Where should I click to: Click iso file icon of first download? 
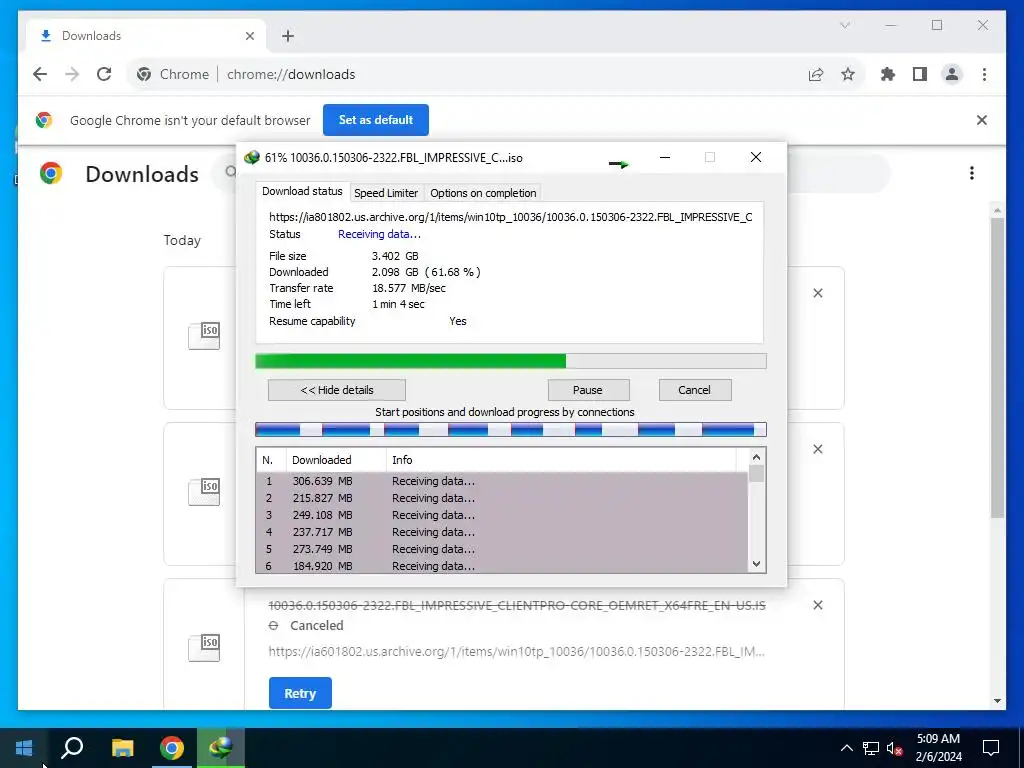pyautogui.click(x=204, y=336)
